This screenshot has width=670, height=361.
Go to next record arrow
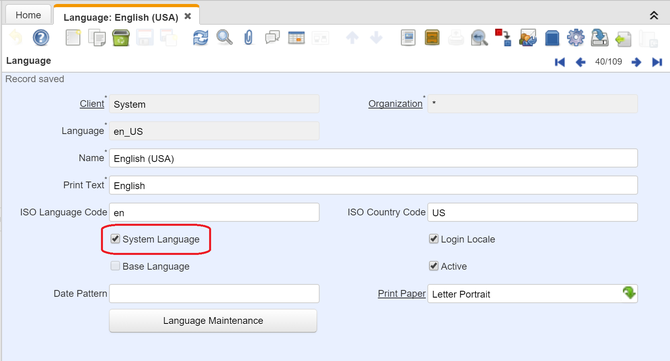click(636, 62)
